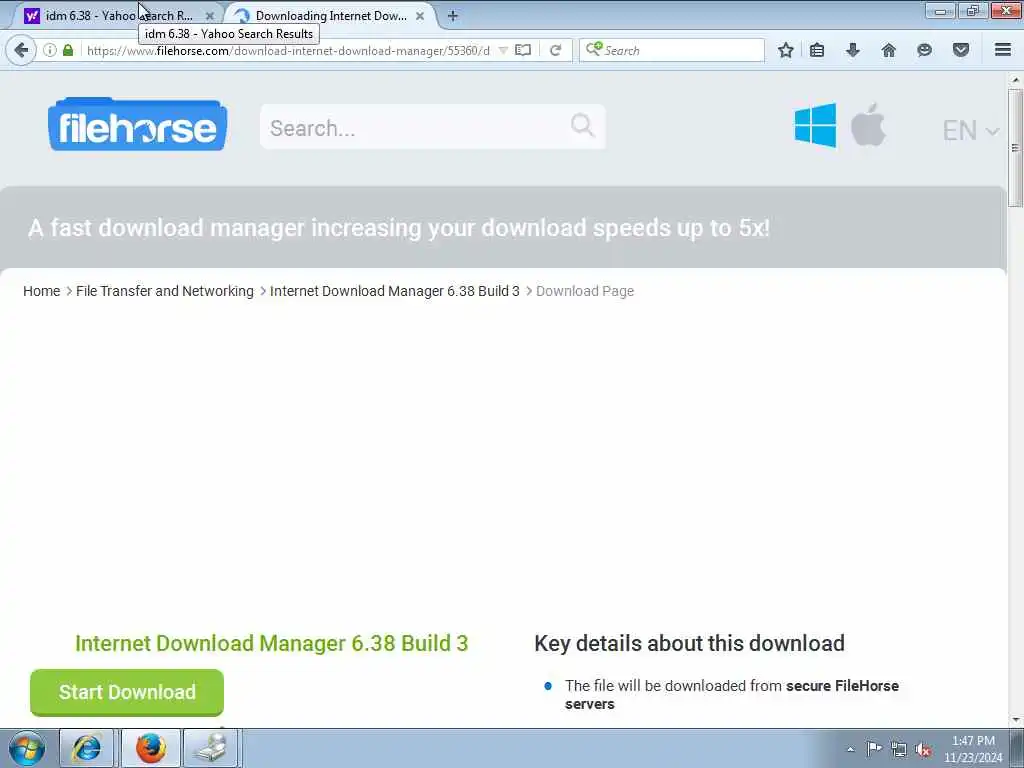Click the page vertical scrollbar thumb
Image resolution: width=1024 pixels, height=768 pixels.
pyautogui.click(x=1015, y=148)
